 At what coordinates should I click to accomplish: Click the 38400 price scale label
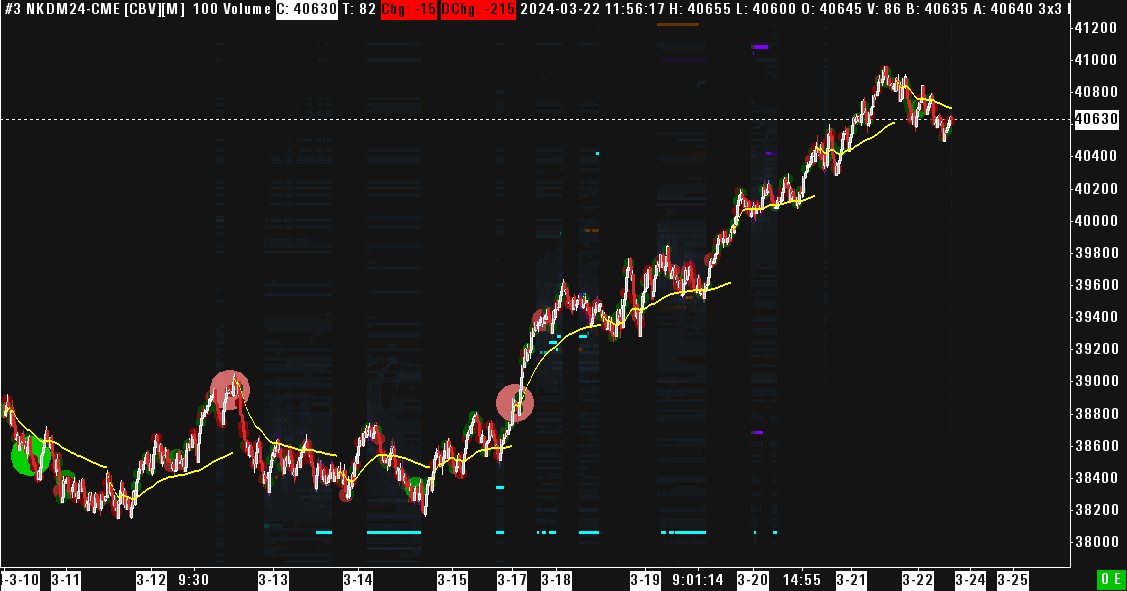pyautogui.click(x=1095, y=478)
